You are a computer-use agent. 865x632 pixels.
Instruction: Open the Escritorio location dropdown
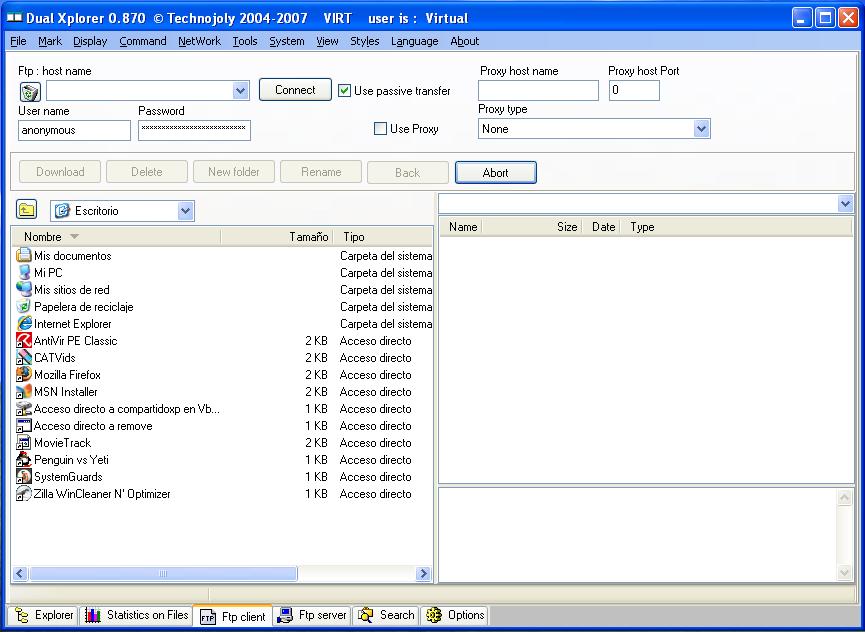coord(186,211)
